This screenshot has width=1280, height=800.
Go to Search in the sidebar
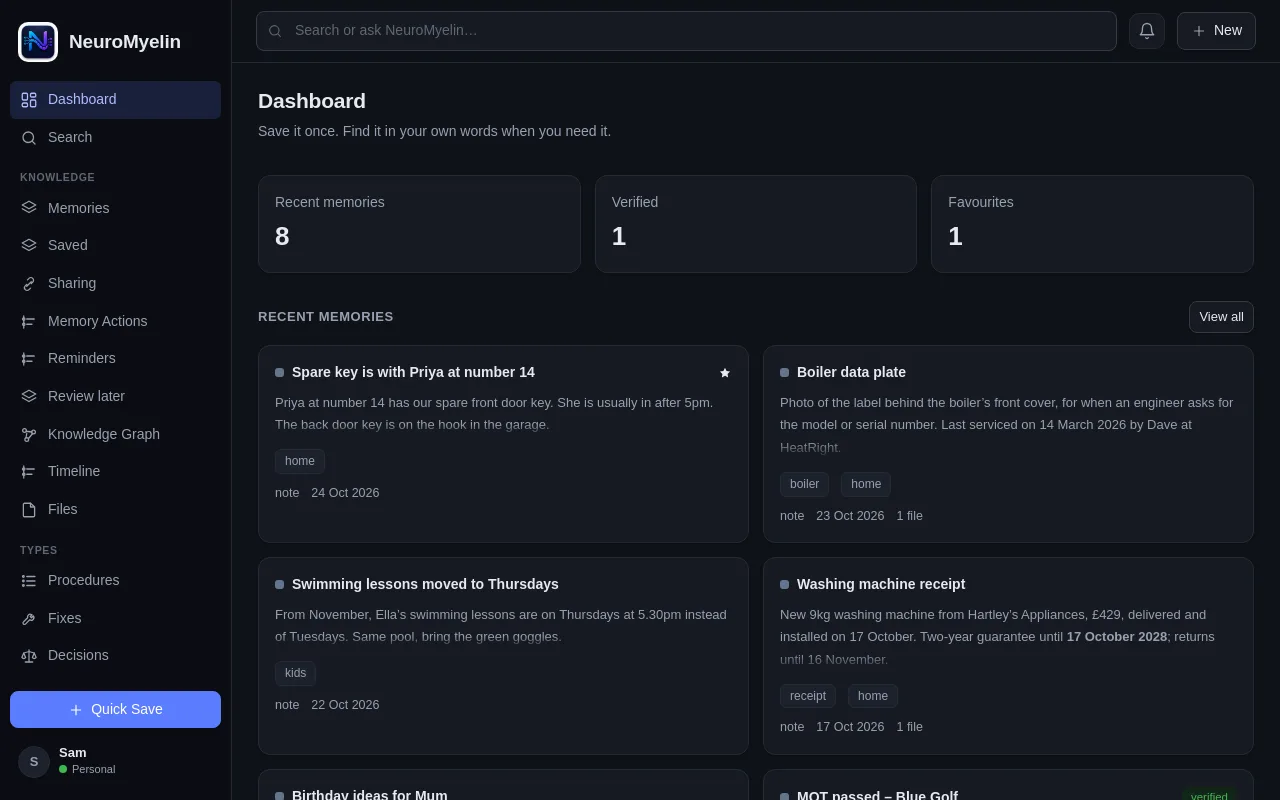tap(115, 138)
